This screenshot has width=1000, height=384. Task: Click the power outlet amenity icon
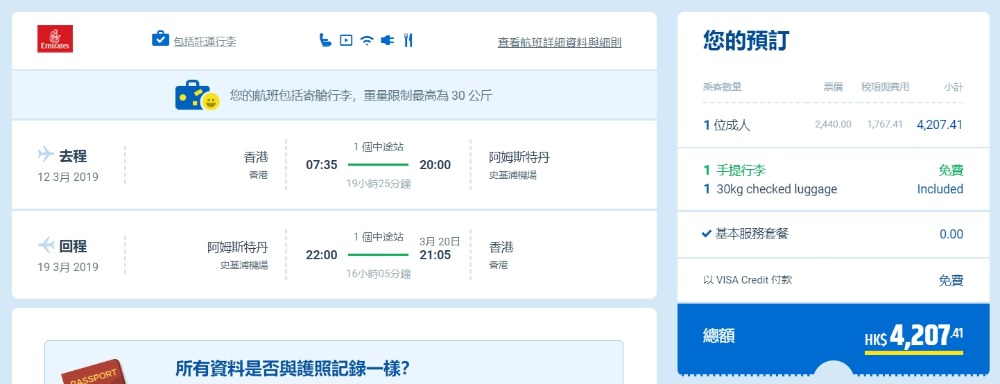(x=387, y=40)
